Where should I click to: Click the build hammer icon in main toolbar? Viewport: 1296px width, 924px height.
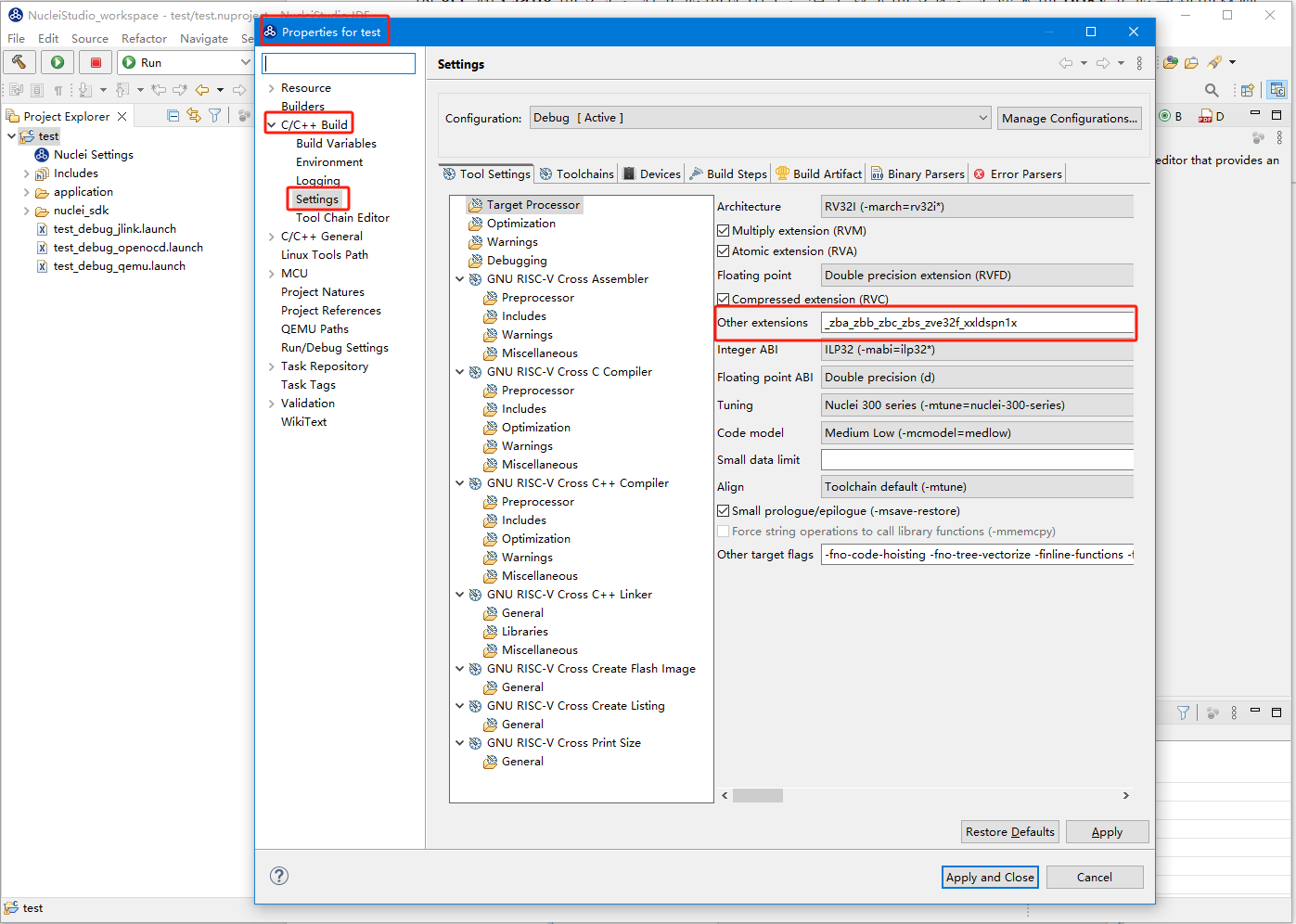[x=19, y=62]
